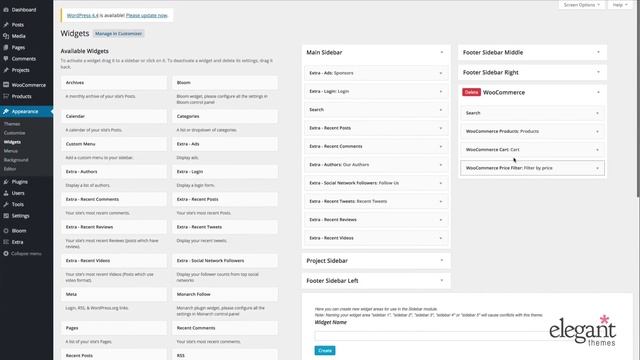
Task: Click the Bloom icon in sidebar
Action: 6,231
